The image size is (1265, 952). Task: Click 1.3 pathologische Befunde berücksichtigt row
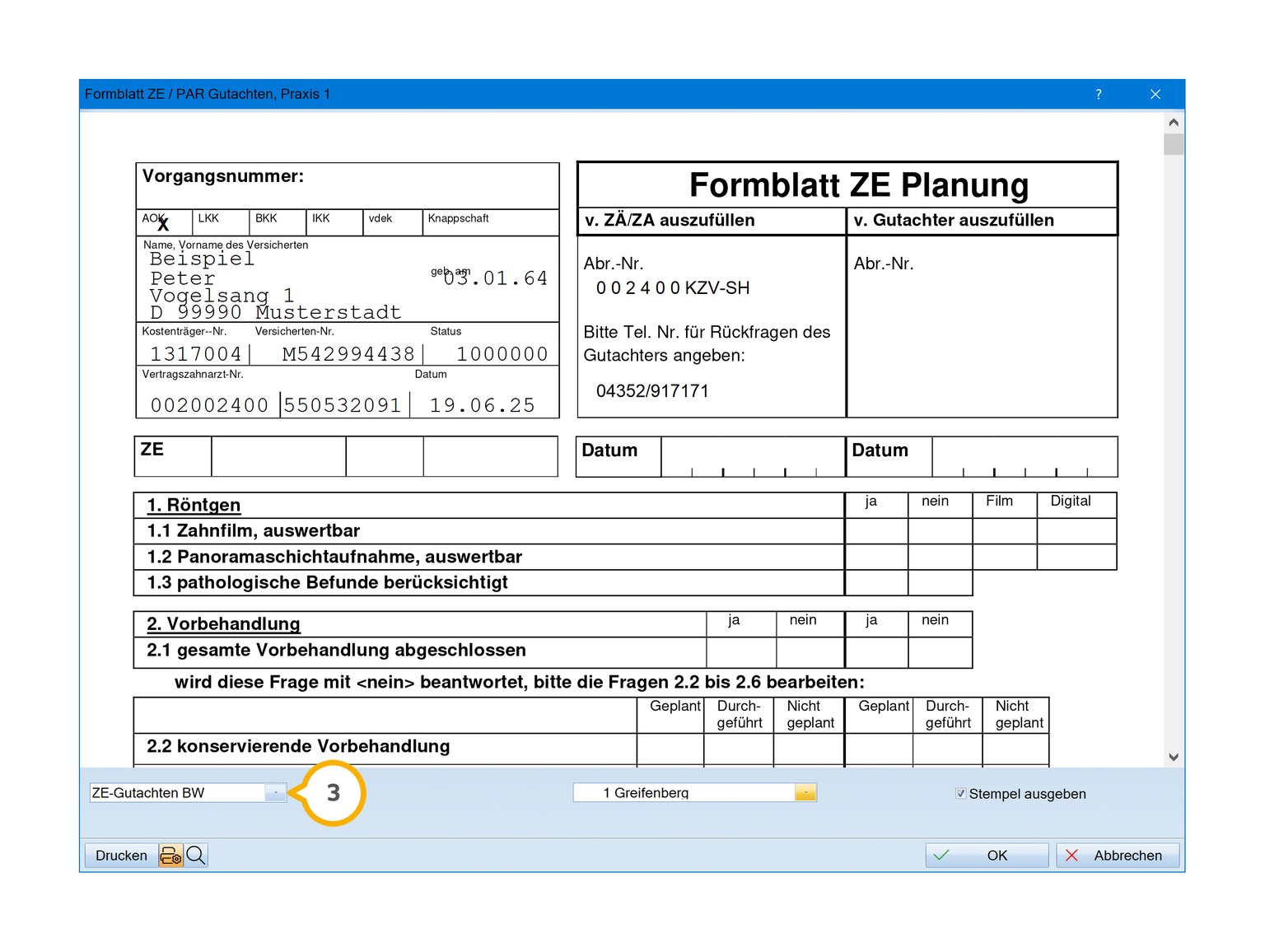(x=489, y=583)
